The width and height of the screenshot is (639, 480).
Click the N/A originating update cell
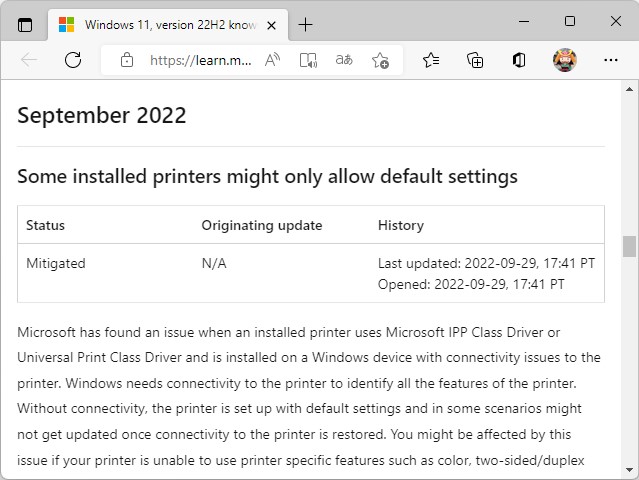[x=214, y=264]
